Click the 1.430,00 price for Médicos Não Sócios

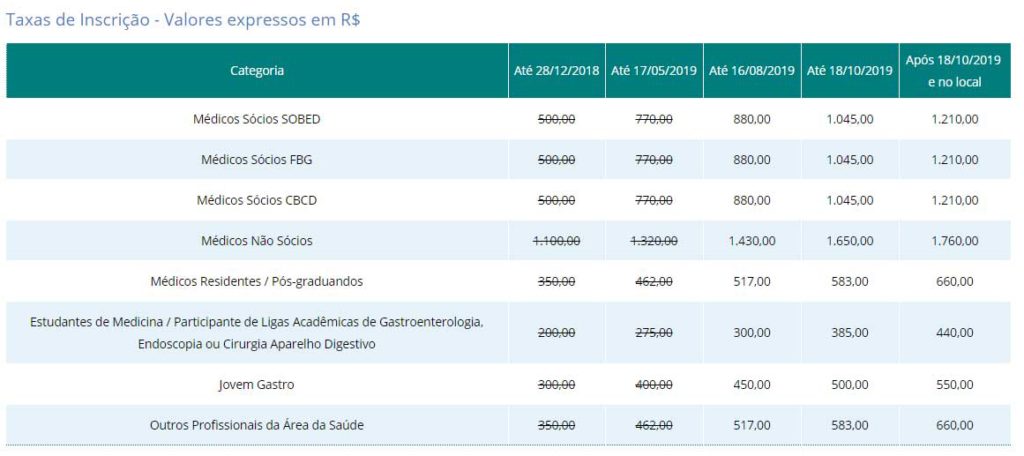pyautogui.click(x=752, y=241)
